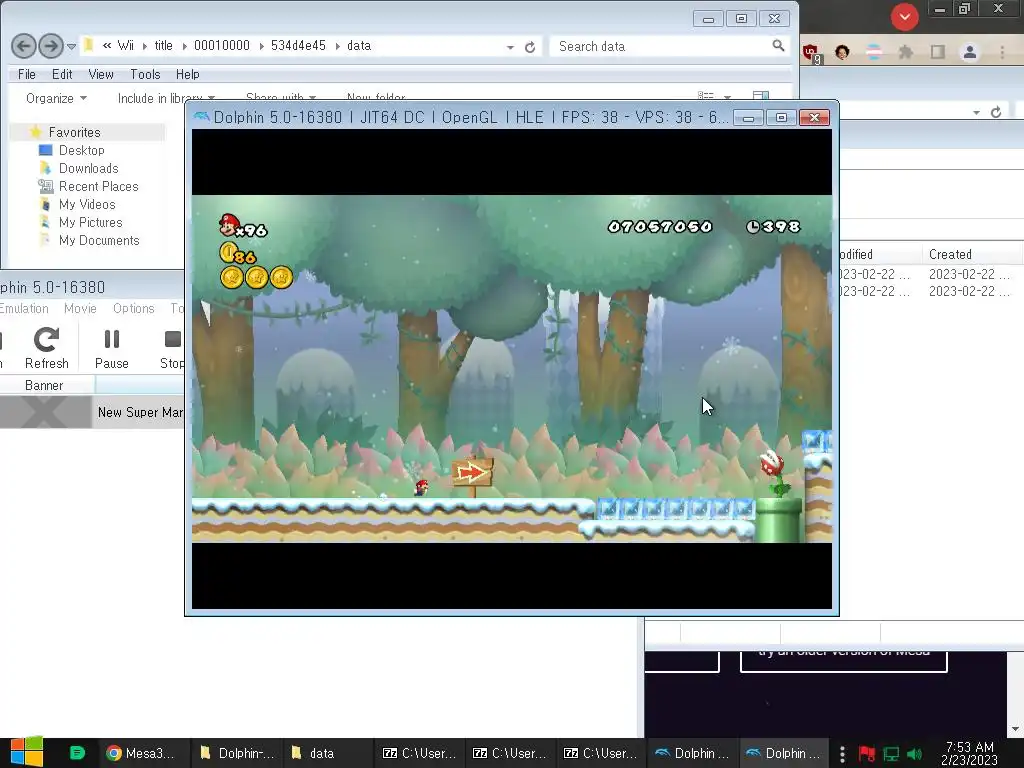Click the Banner column header in Dolphin

(44, 385)
